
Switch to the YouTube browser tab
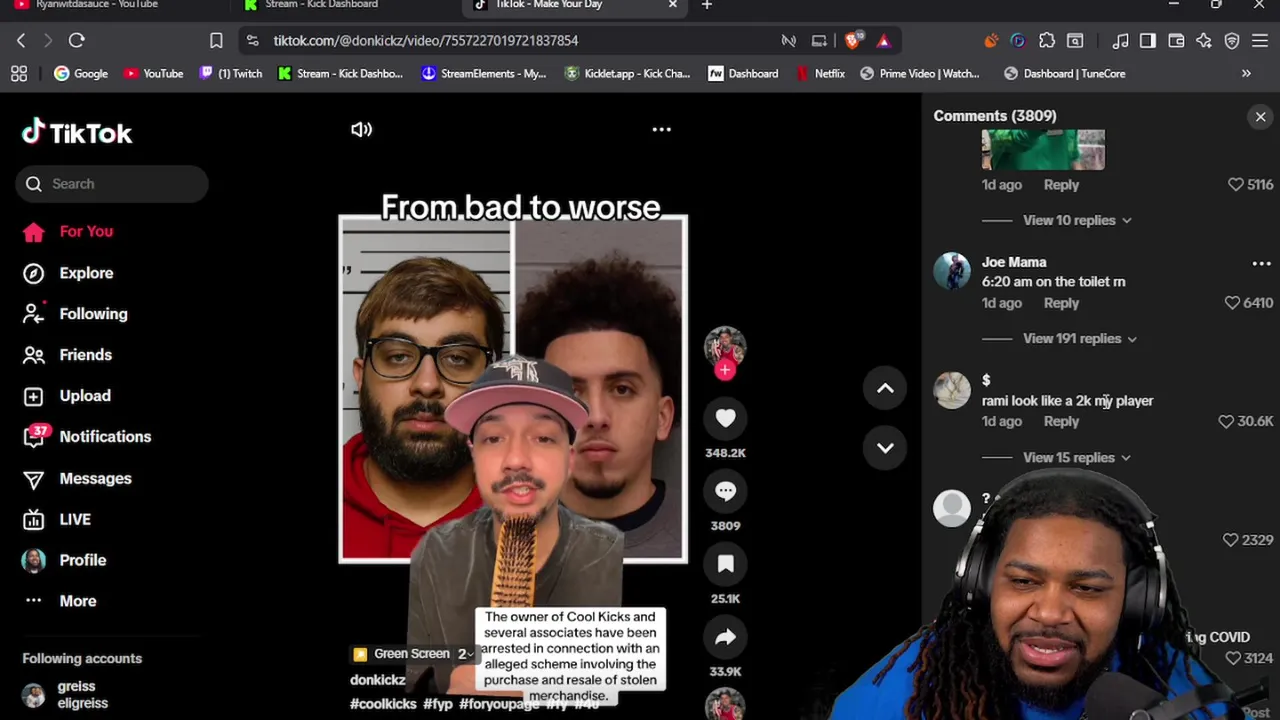[97, 5]
